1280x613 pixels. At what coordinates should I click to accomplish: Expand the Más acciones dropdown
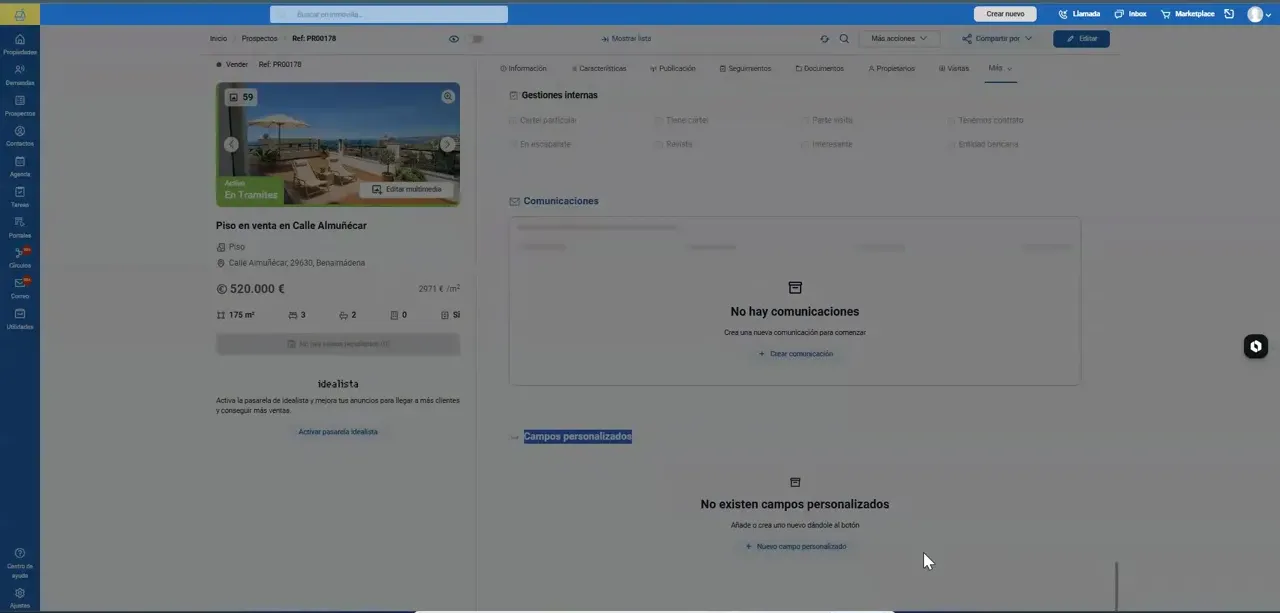[x=899, y=39]
